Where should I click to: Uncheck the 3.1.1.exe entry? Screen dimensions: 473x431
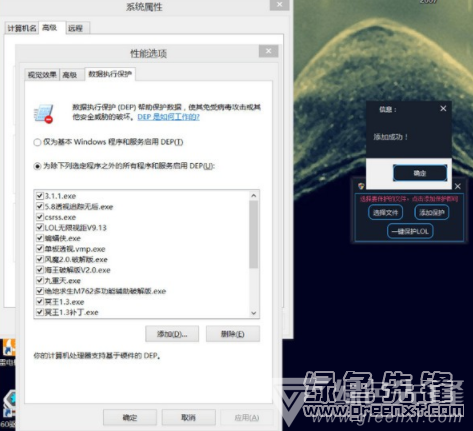40,196
